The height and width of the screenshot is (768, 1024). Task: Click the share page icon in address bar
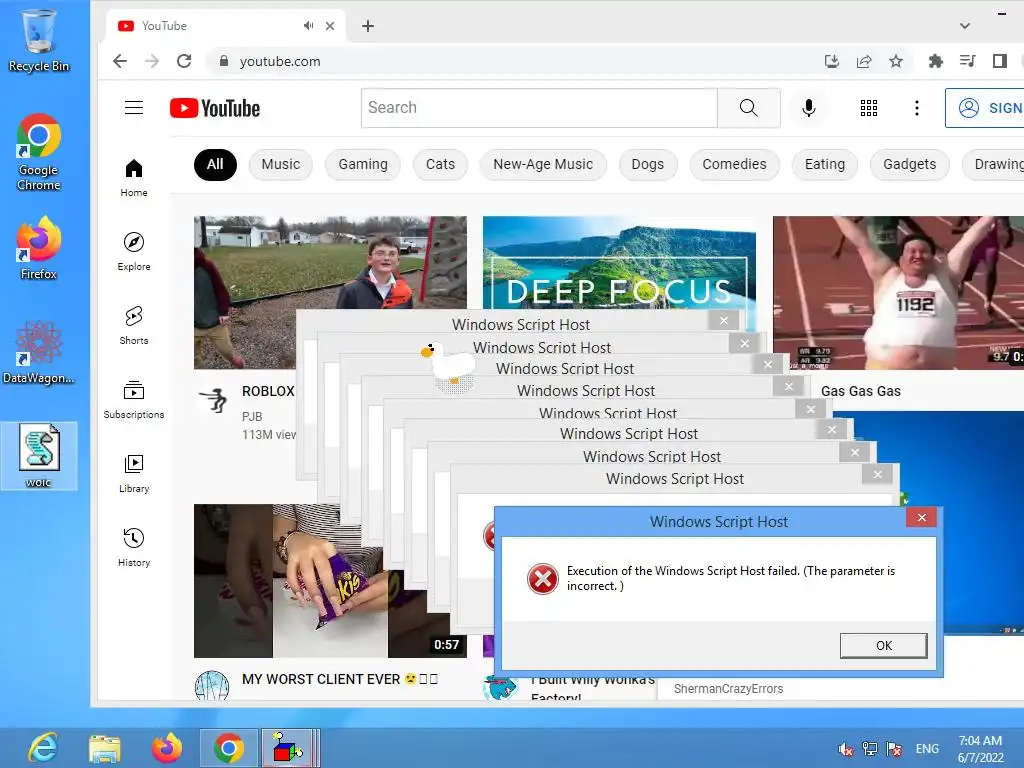[863, 61]
